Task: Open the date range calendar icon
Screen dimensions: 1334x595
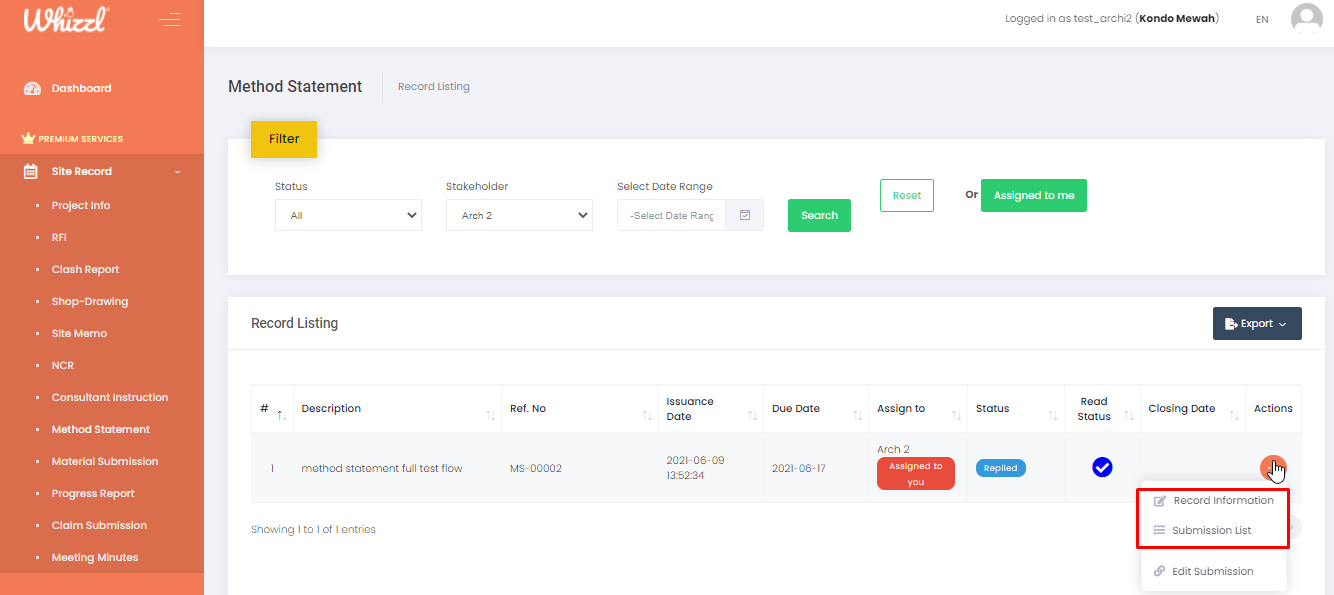Action: (x=745, y=215)
